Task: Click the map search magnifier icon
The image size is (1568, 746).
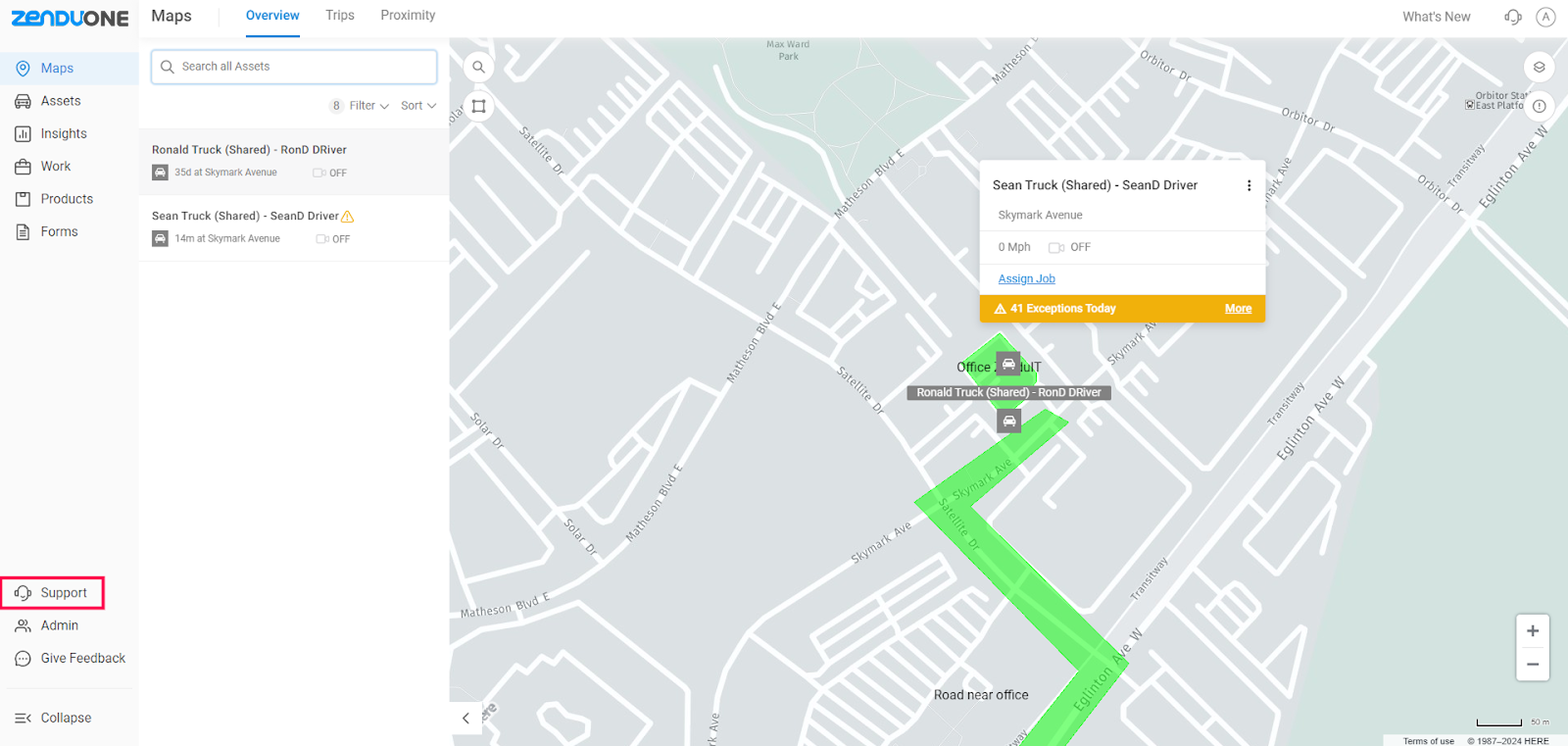Action: tap(478, 67)
